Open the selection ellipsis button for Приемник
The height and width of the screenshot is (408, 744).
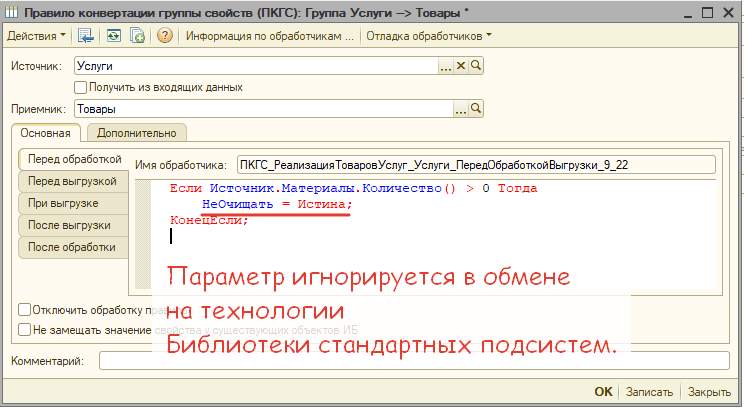coord(461,109)
